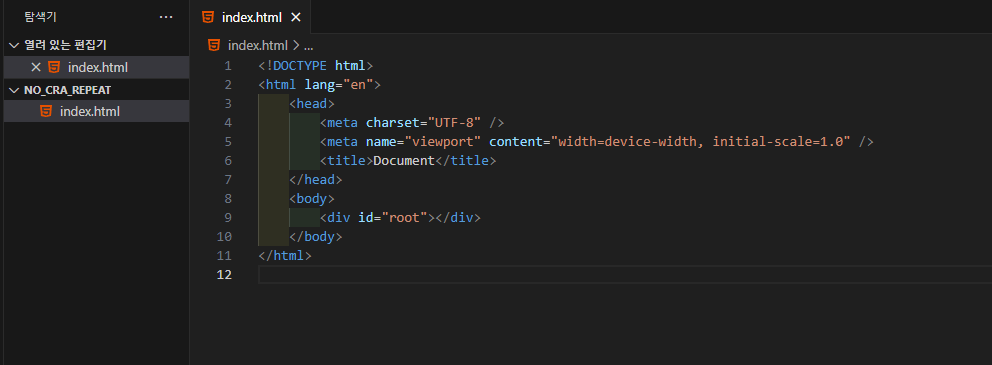Place cursor on empty line 12

[x=625, y=275]
